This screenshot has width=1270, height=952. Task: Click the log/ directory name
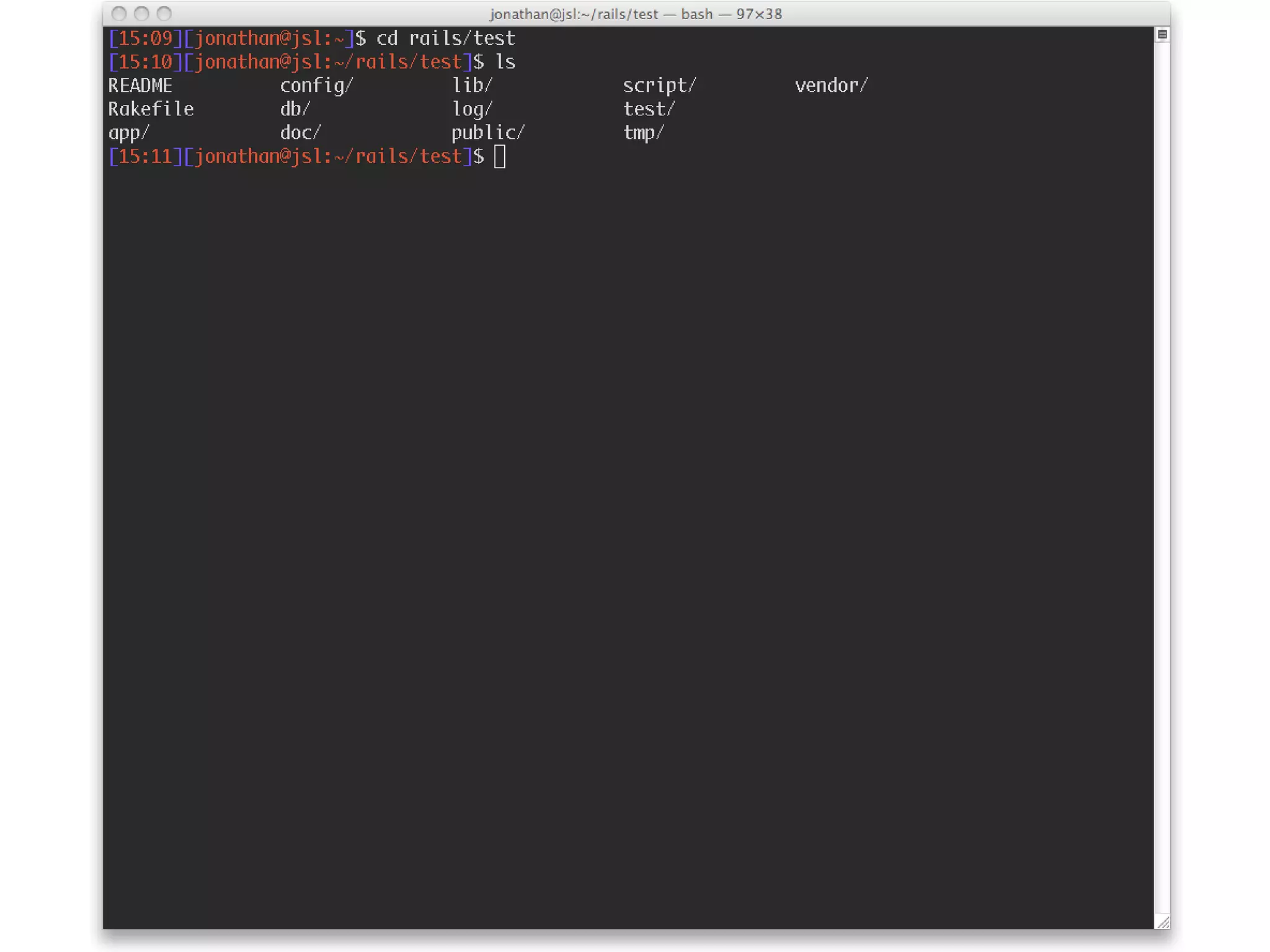point(472,109)
